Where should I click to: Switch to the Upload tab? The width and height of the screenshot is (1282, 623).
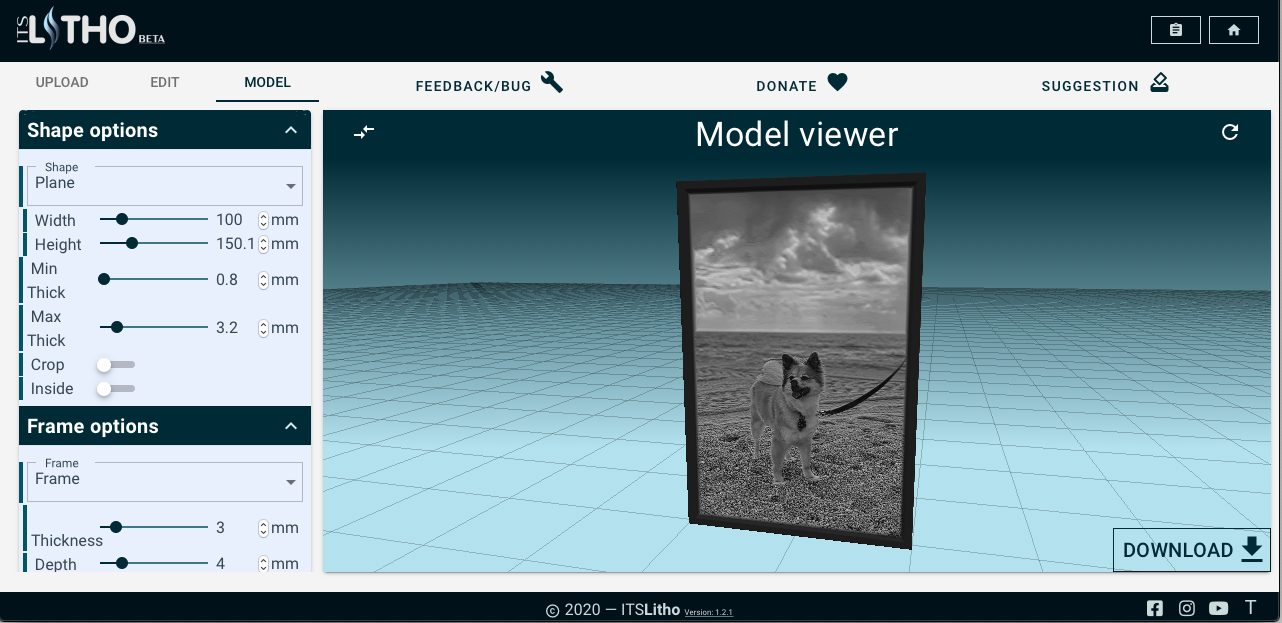62,82
